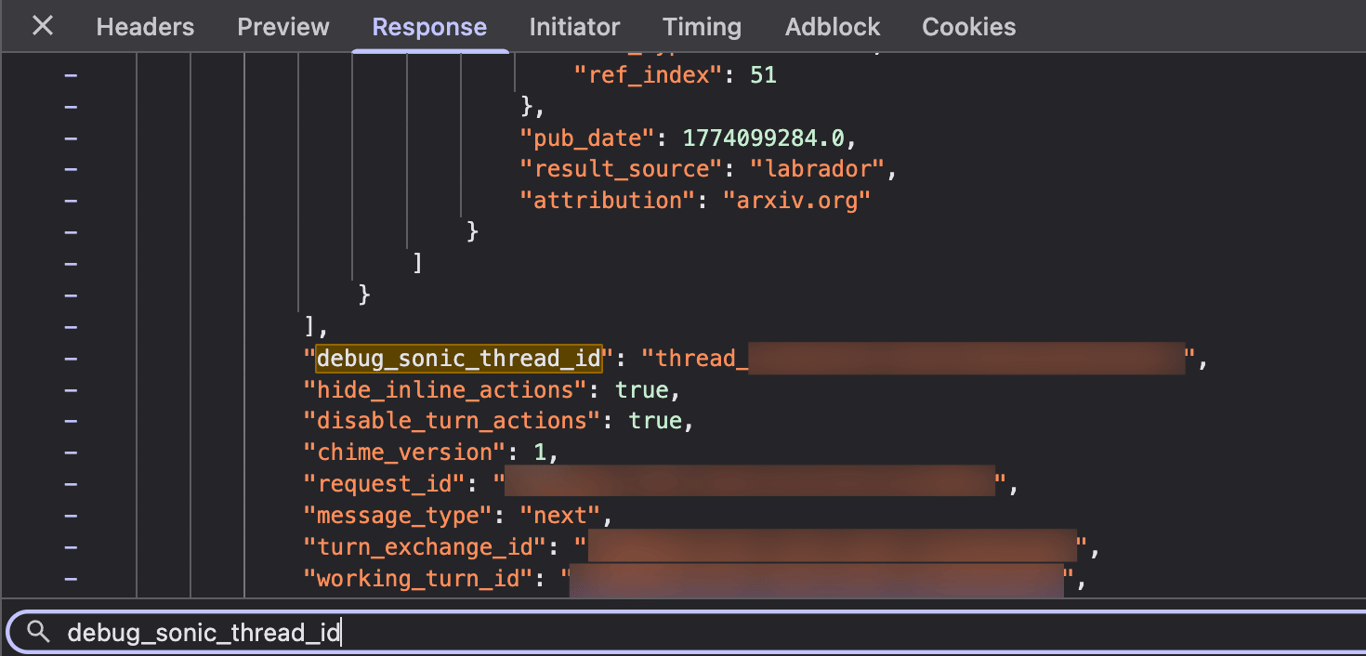The width and height of the screenshot is (1366, 656).
Task: Select the Response tab
Action: (x=430, y=27)
